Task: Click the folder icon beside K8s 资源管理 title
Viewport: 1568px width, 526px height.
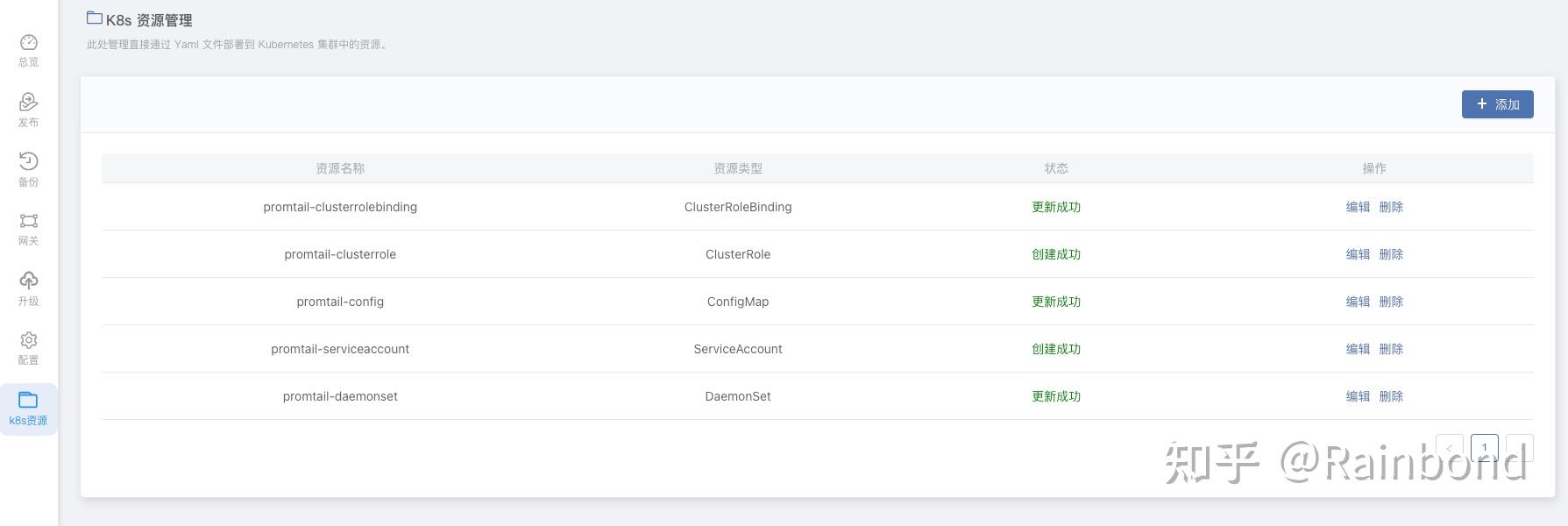Action: pyautogui.click(x=95, y=18)
